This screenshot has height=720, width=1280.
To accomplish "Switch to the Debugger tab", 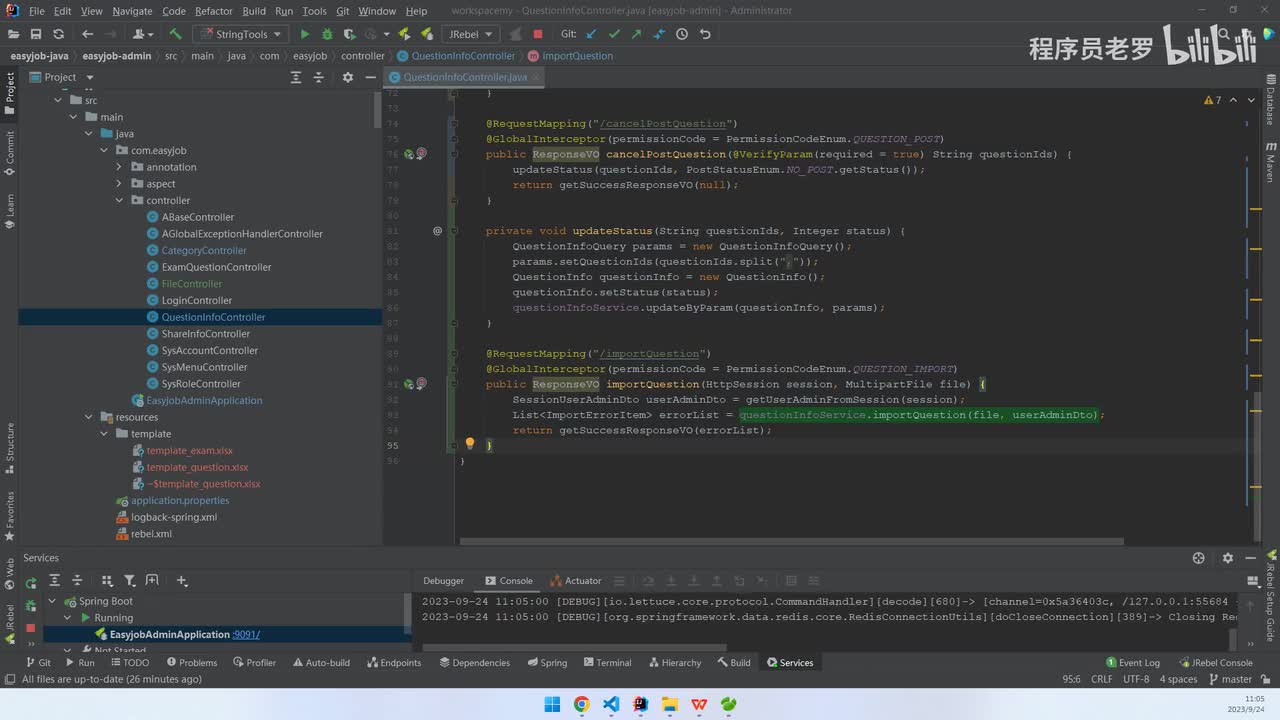I will [443, 581].
